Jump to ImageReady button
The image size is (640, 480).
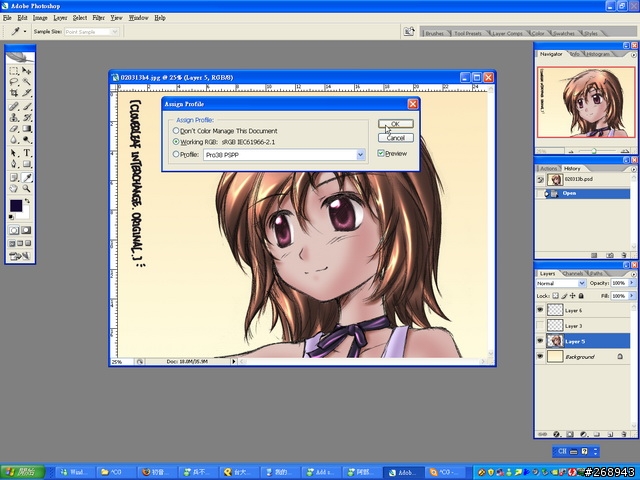click(x=20, y=256)
